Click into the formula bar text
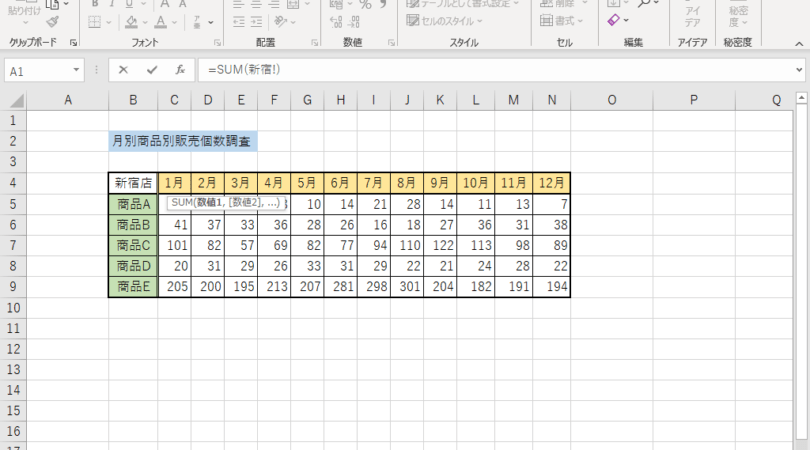 pyautogui.click(x=244, y=70)
